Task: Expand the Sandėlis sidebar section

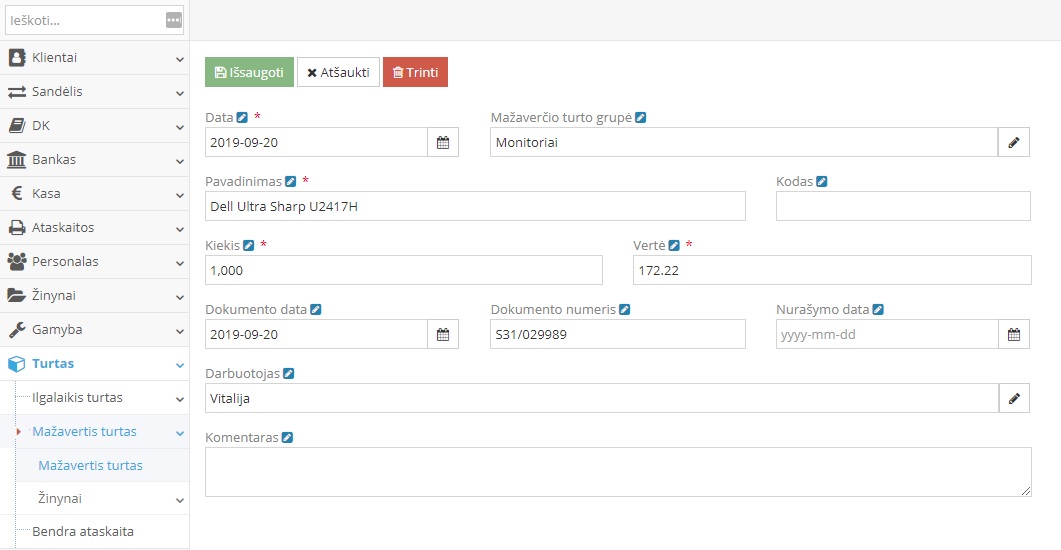Action: pyautogui.click(x=94, y=92)
